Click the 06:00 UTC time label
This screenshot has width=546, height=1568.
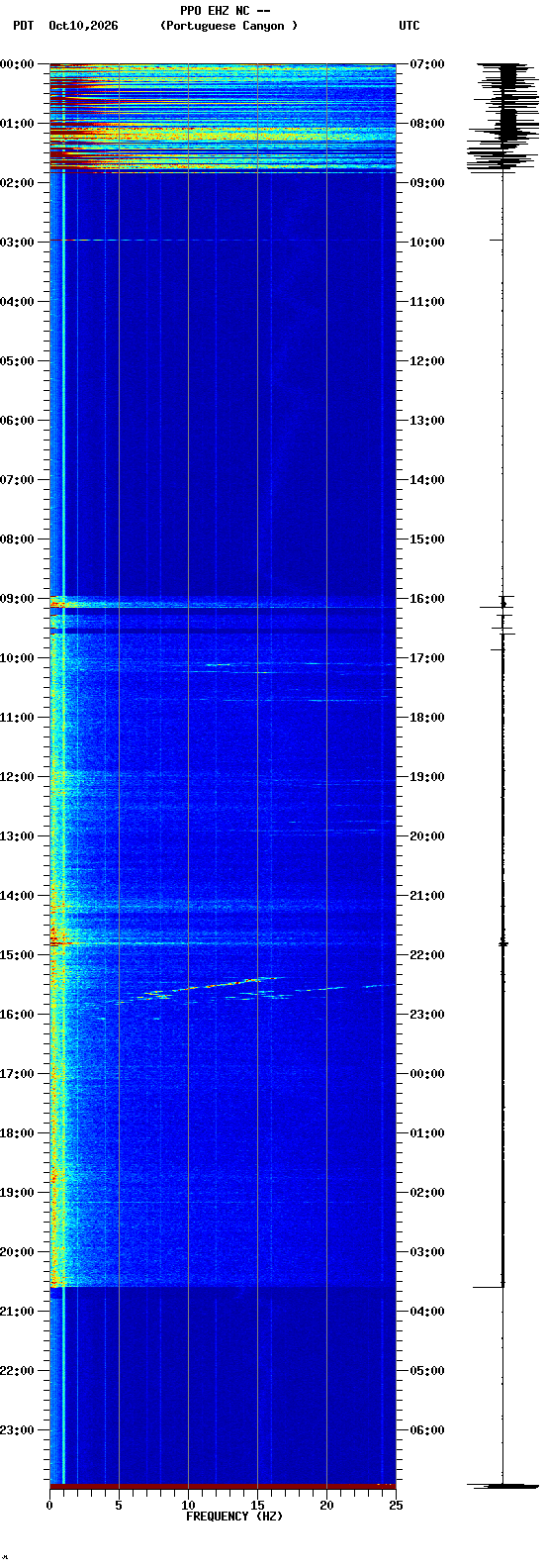[427, 1430]
